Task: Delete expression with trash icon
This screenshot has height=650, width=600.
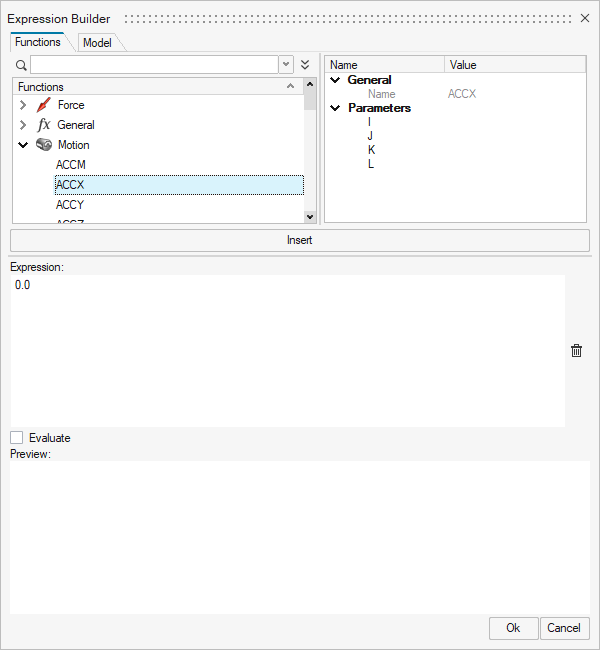Action: [576, 351]
